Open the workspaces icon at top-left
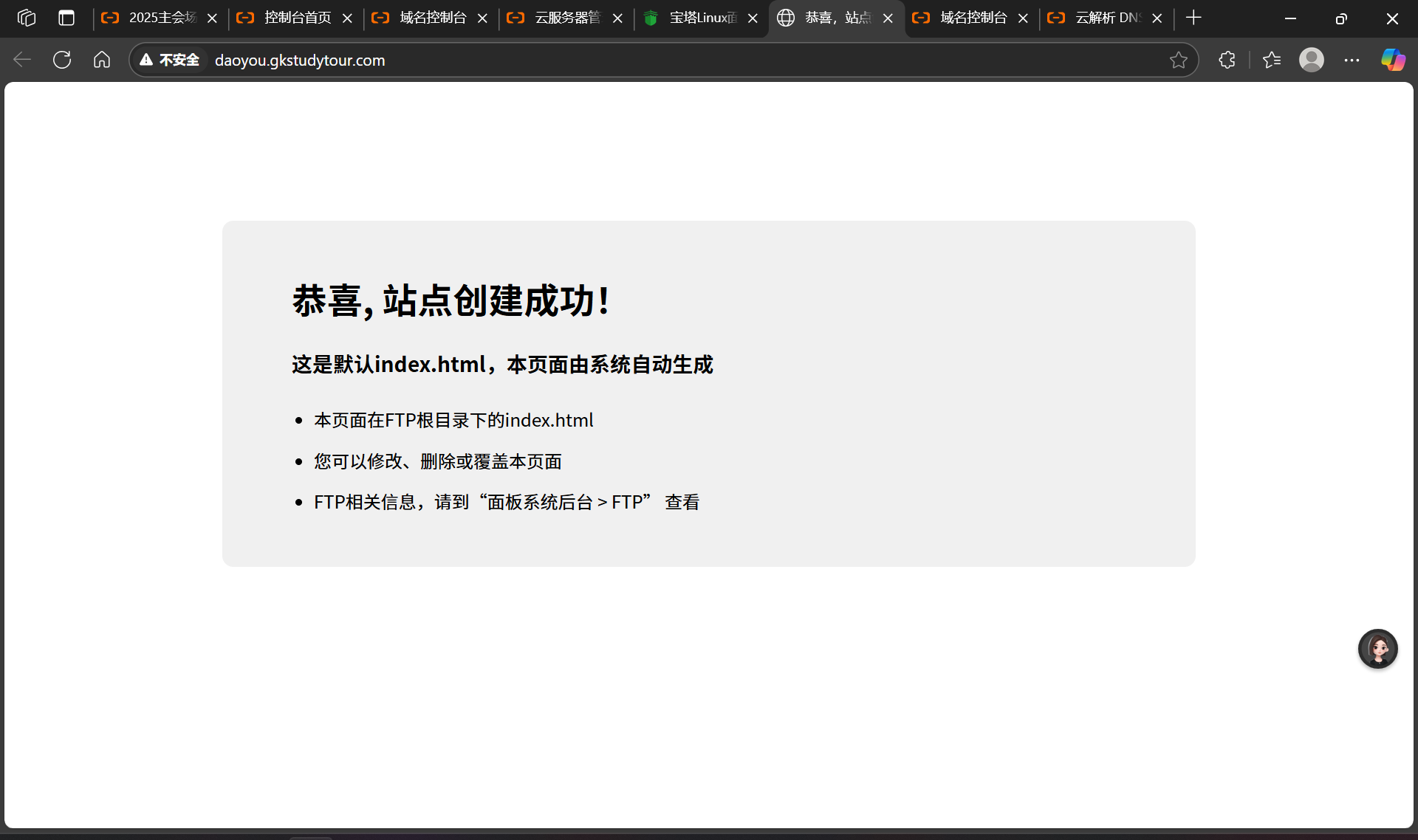Viewport: 1418px width, 840px height. [27, 18]
